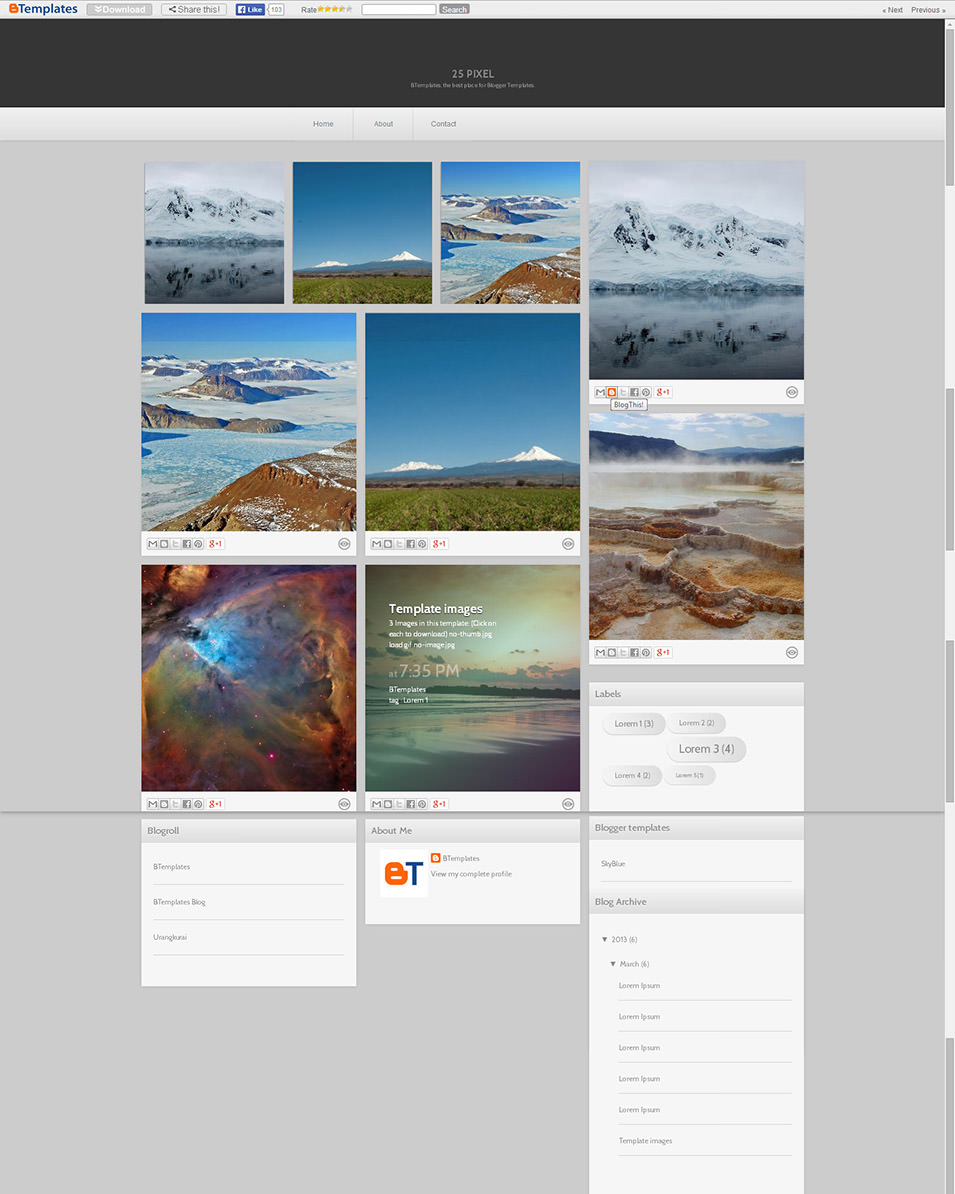Share the Template images post to Facebook
The image size is (955, 1194).
coord(410,803)
